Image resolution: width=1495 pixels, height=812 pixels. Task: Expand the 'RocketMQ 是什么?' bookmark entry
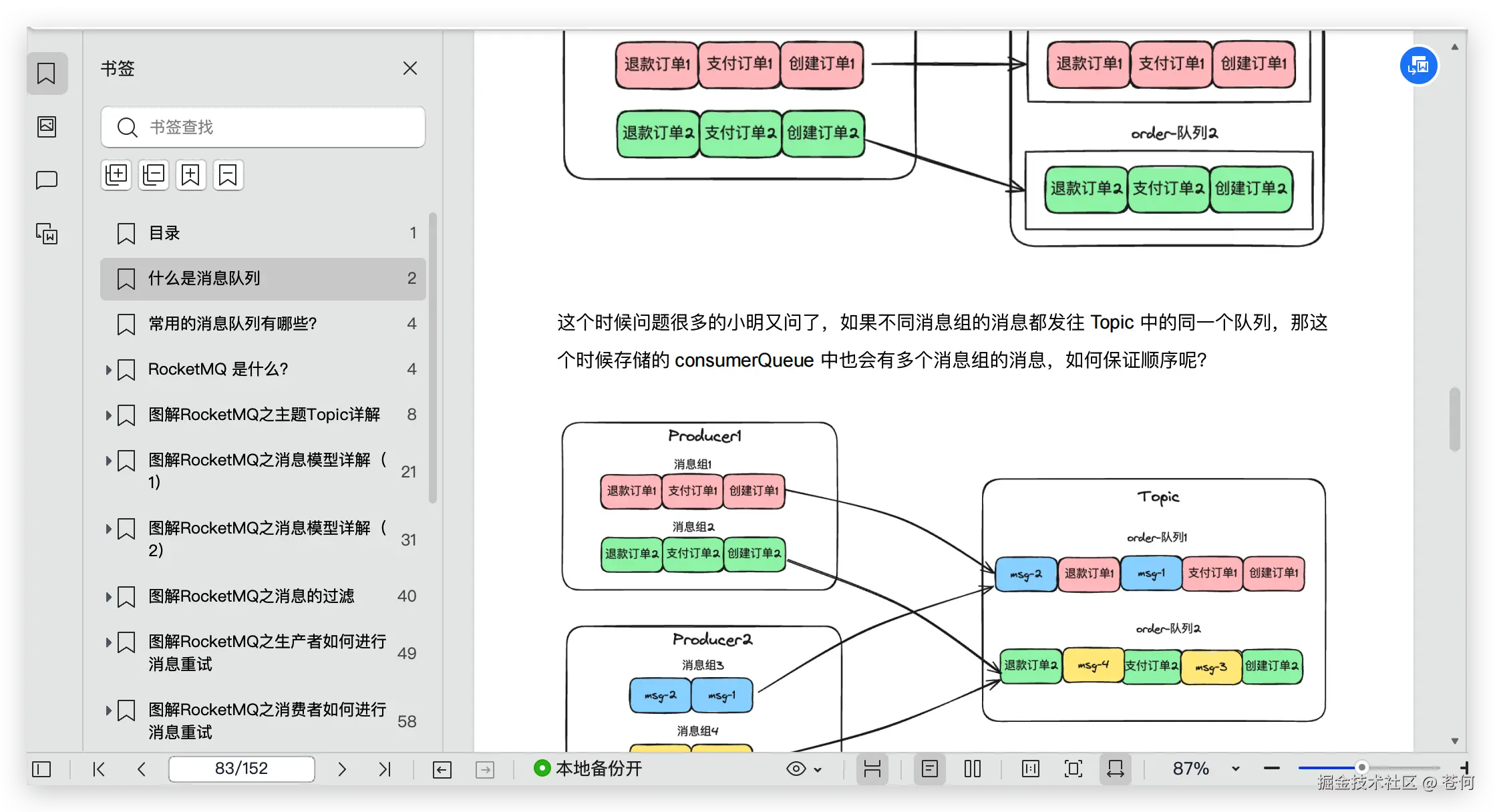coord(109,369)
